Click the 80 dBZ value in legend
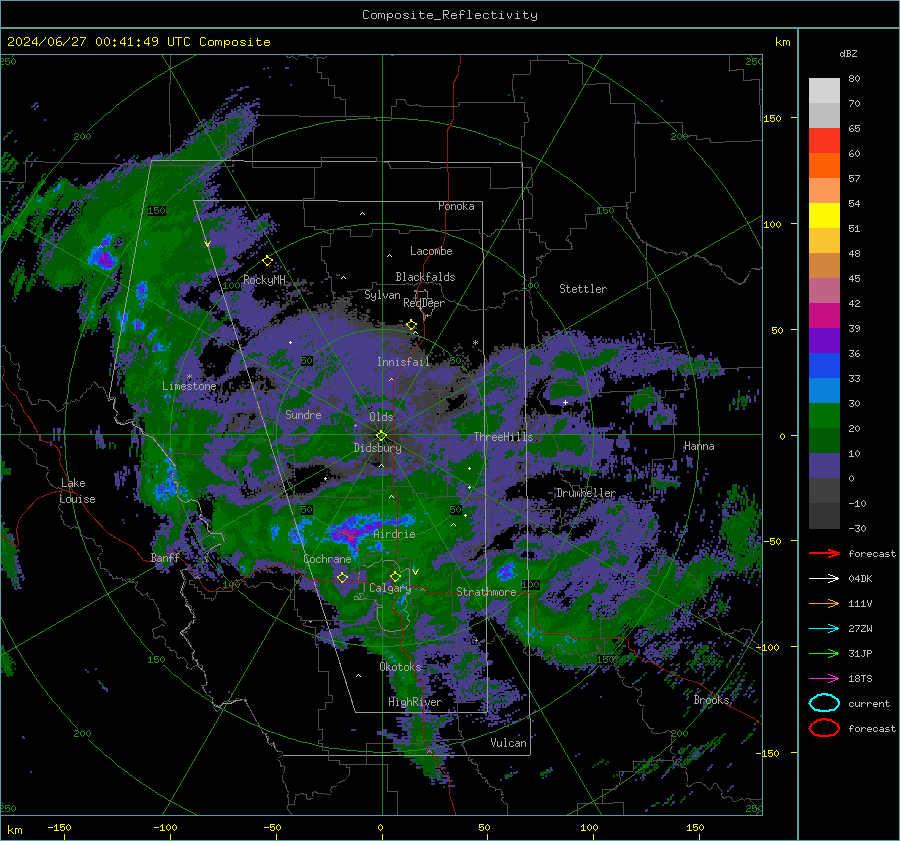Viewport: 900px width, 841px height. coord(854,79)
